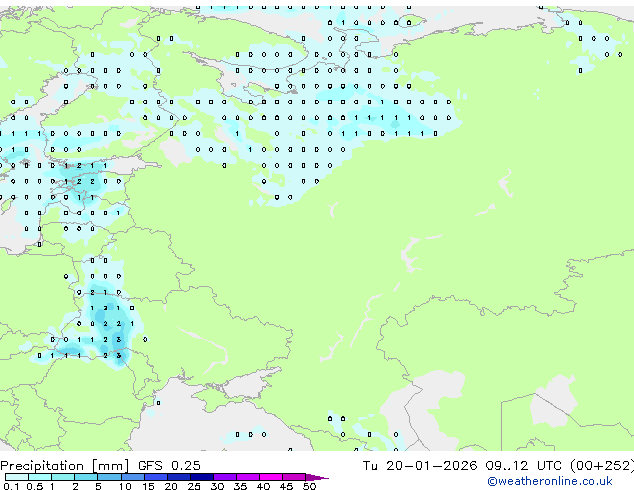The height and width of the screenshot is (490, 634).
Task: Pick the 15–20 mm legend swatch
Action: [x=156, y=477]
